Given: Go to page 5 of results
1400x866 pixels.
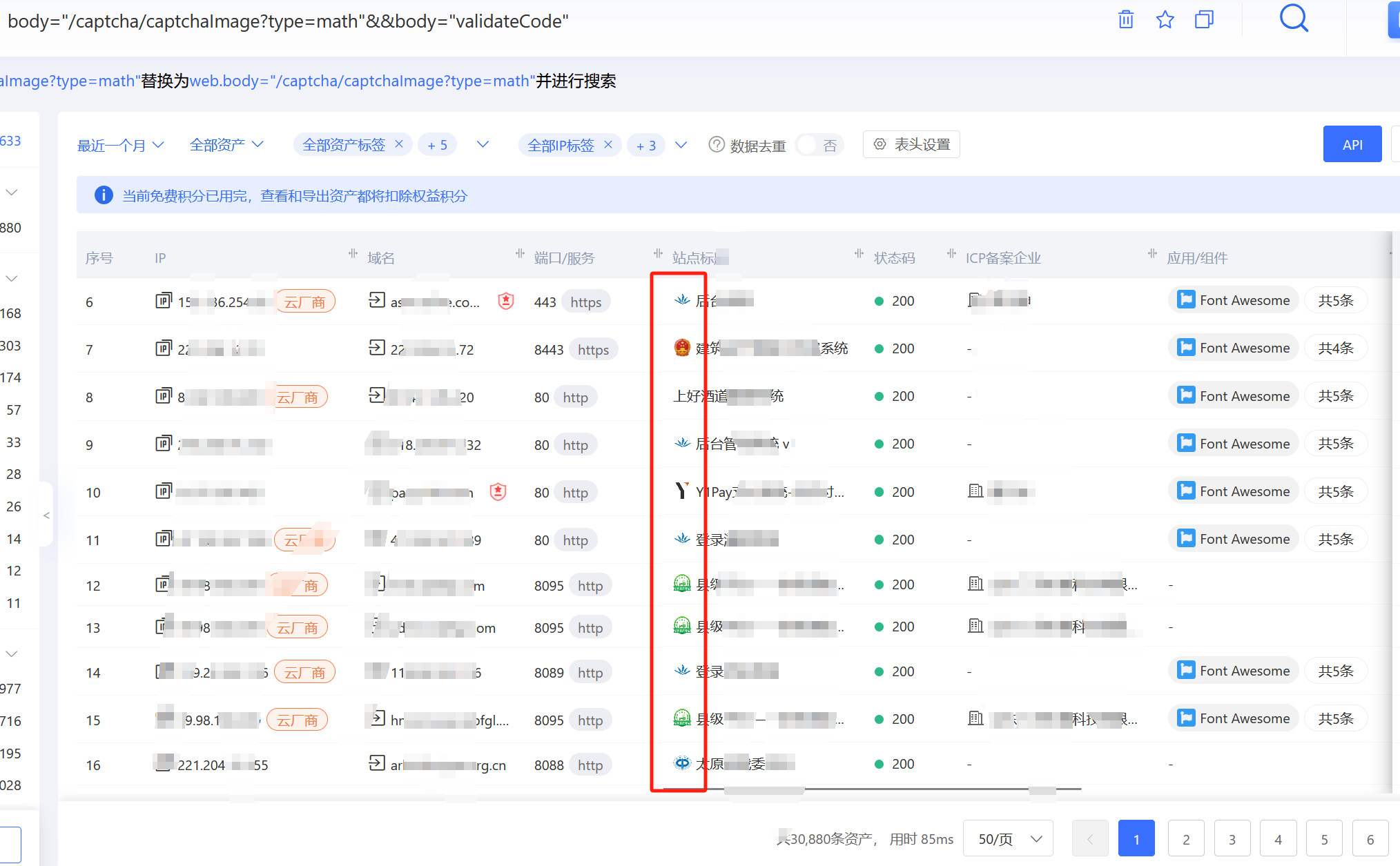Looking at the screenshot, I should coord(1324,838).
